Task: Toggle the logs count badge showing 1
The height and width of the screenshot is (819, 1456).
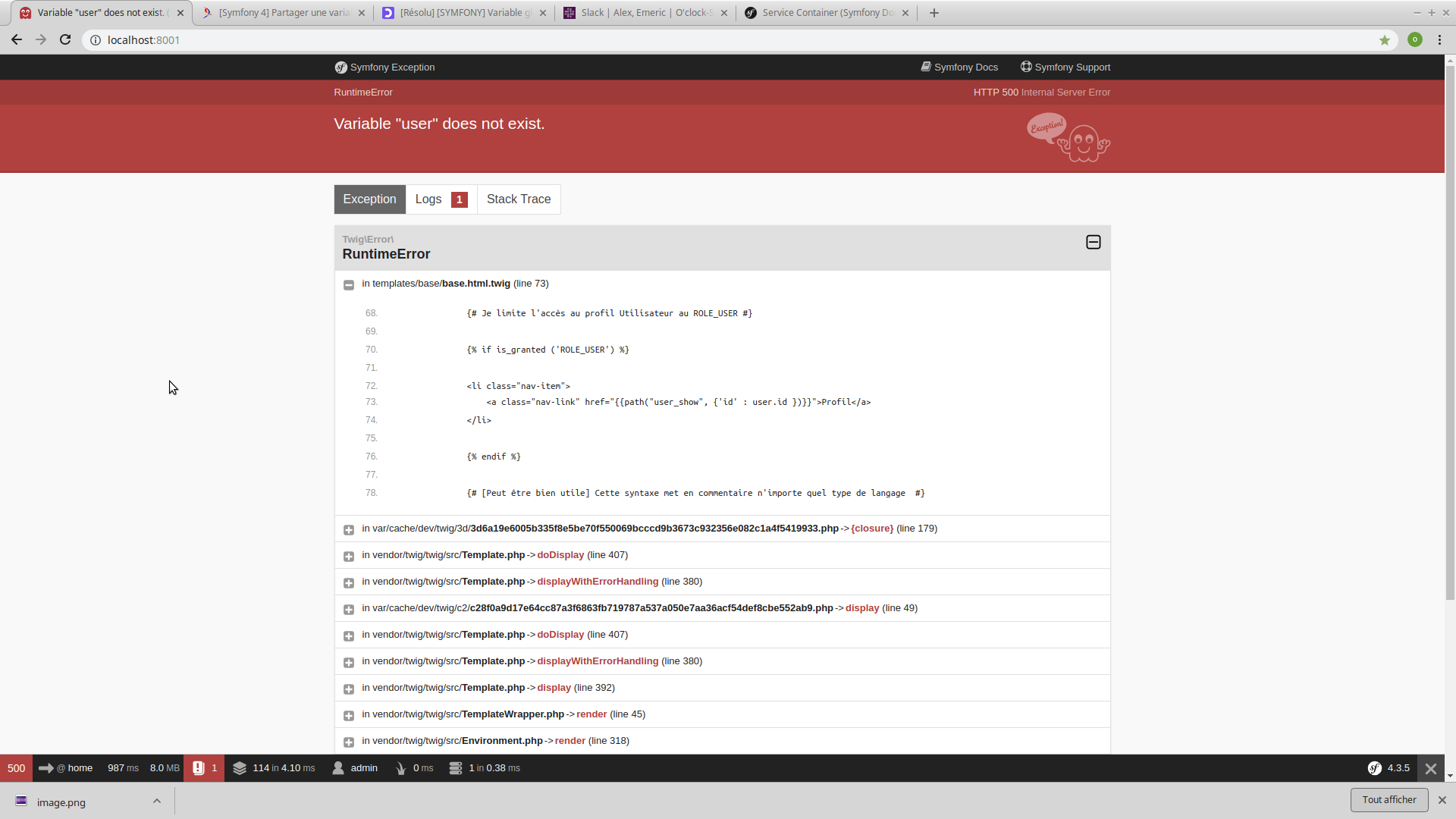Action: 459,199
